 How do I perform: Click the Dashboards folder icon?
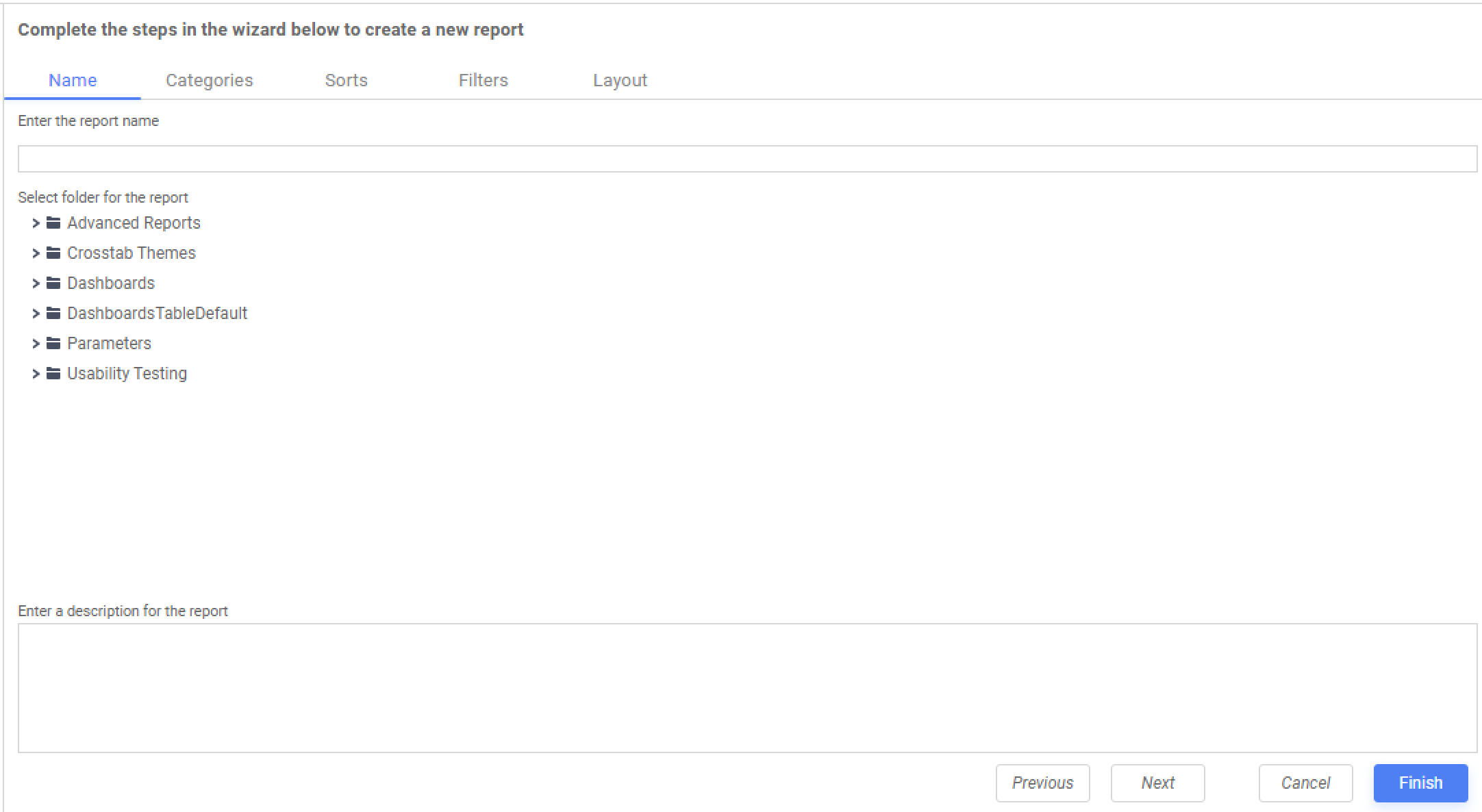pos(53,283)
